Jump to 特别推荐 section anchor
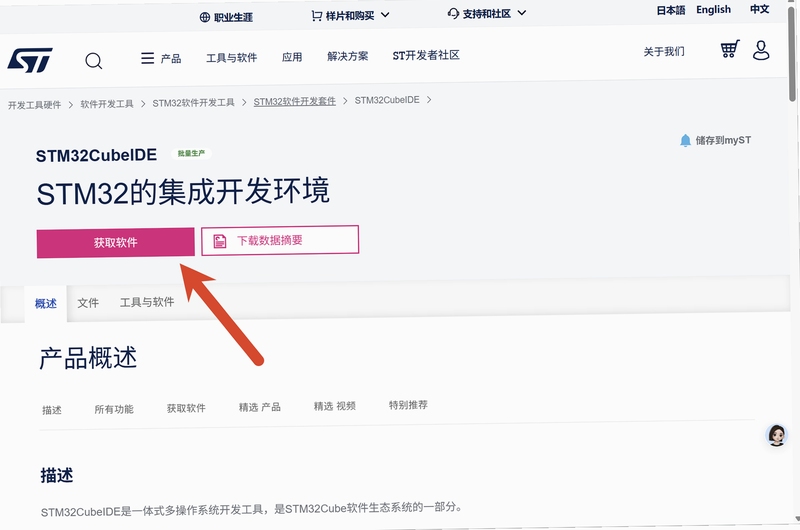This screenshot has height=530, width=800. coord(408,405)
